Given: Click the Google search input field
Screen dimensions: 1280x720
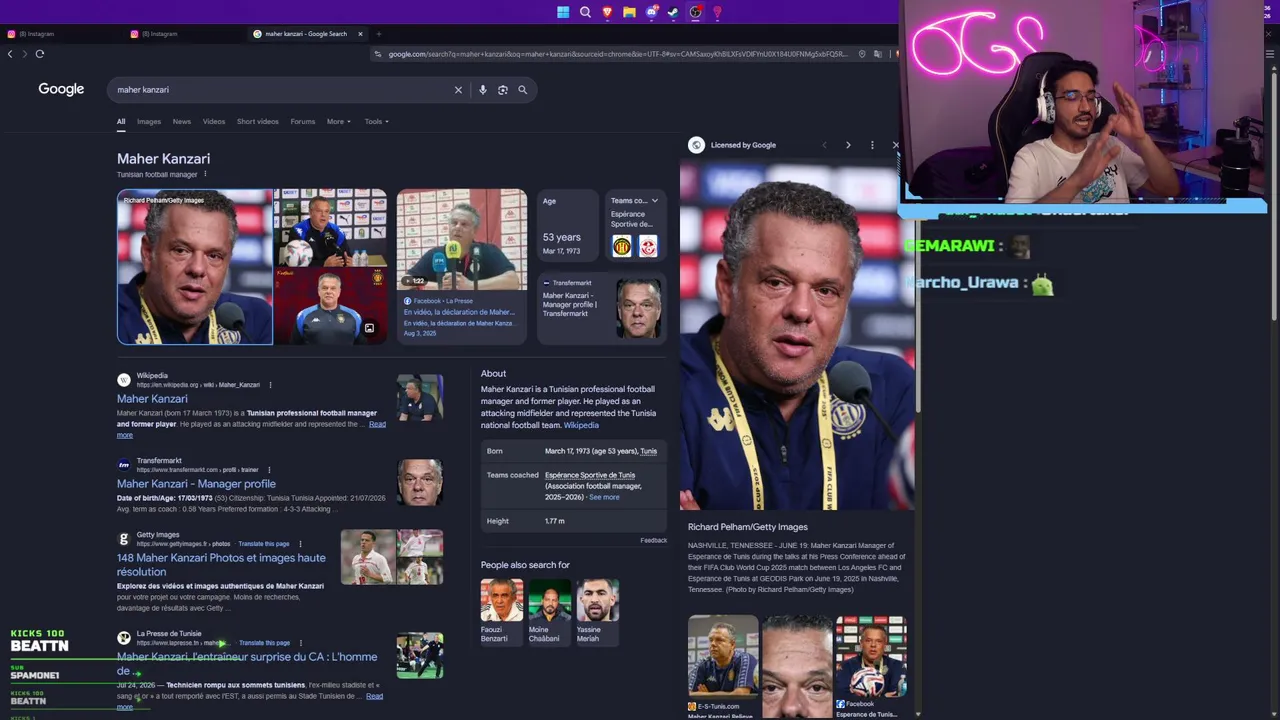Looking at the screenshot, I should (281, 90).
